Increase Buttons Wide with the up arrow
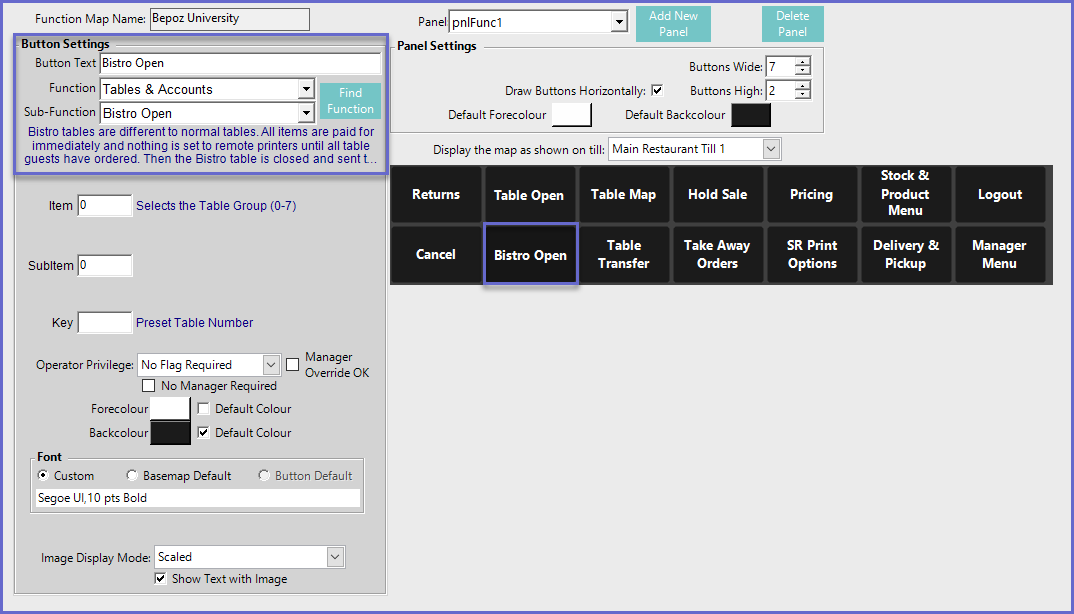The height and width of the screenshot is (614, 1074). [x=803, y=62]
